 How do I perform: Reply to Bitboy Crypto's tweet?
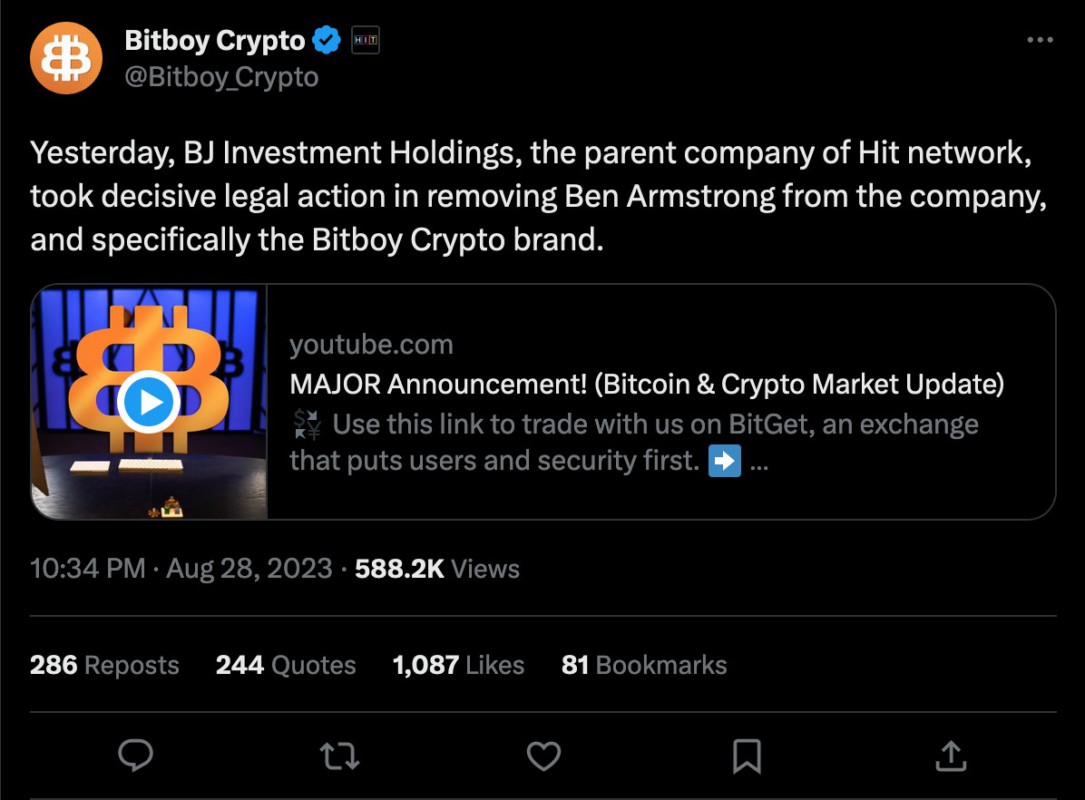pos(135,757)
